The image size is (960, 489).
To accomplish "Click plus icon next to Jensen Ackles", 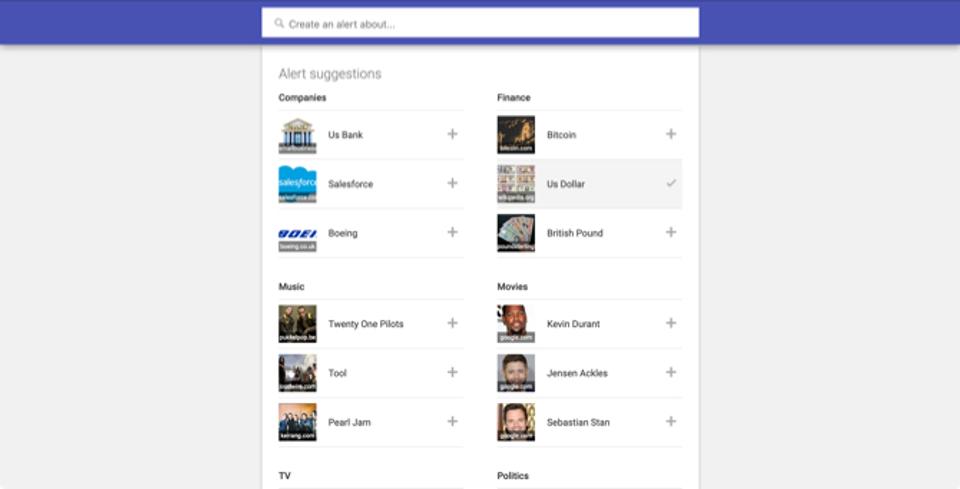I will point(671,372).
